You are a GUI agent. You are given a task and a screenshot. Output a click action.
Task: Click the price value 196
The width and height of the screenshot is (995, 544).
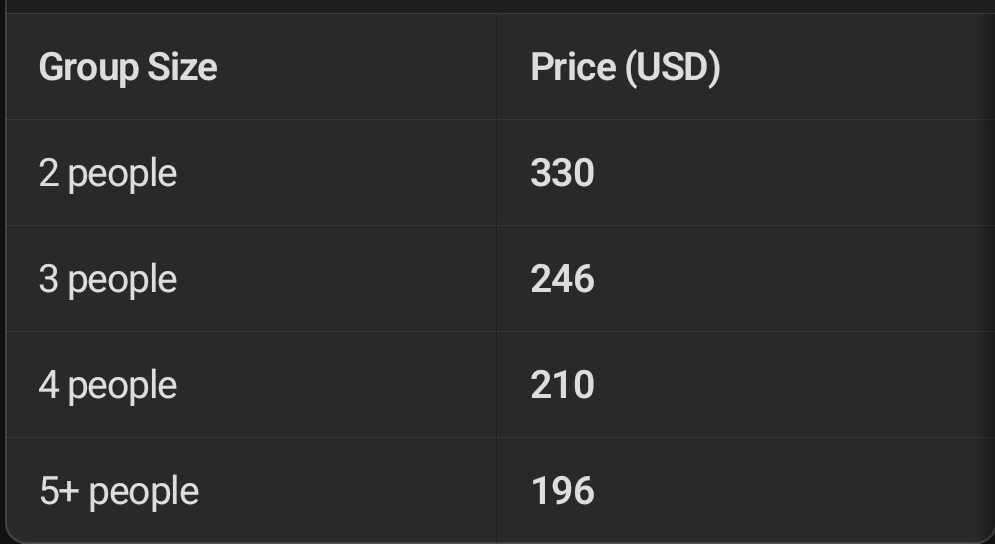pyautogui.click(x=562, y=491)
